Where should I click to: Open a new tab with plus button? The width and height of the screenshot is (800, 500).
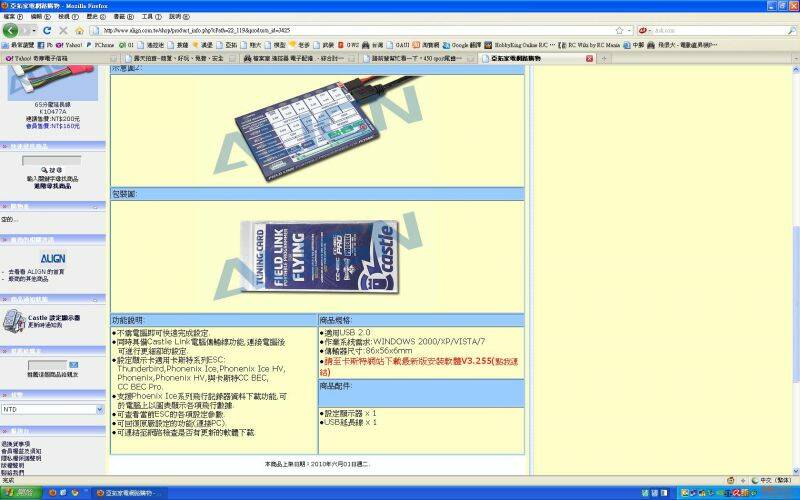click(604, 59)
